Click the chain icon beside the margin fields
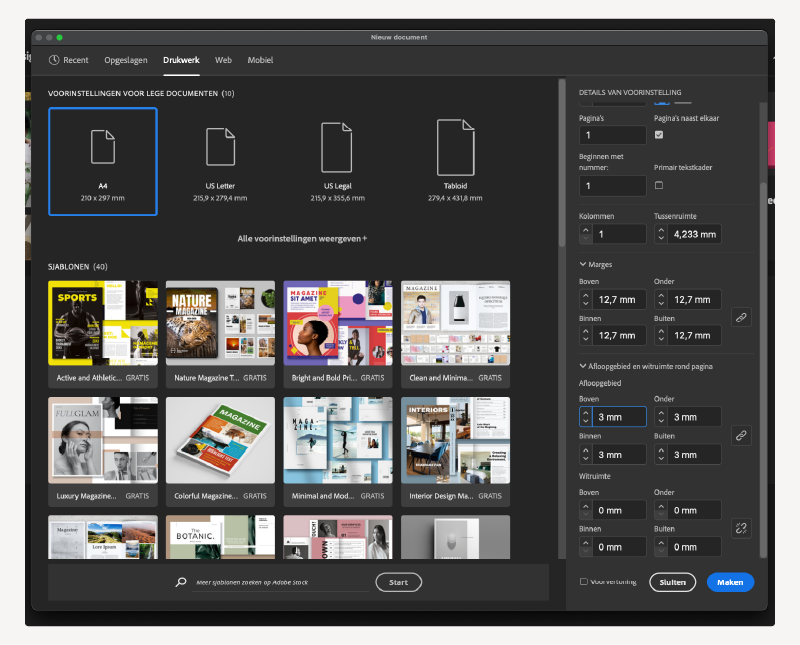800x645 pixels. coord(741,317)
